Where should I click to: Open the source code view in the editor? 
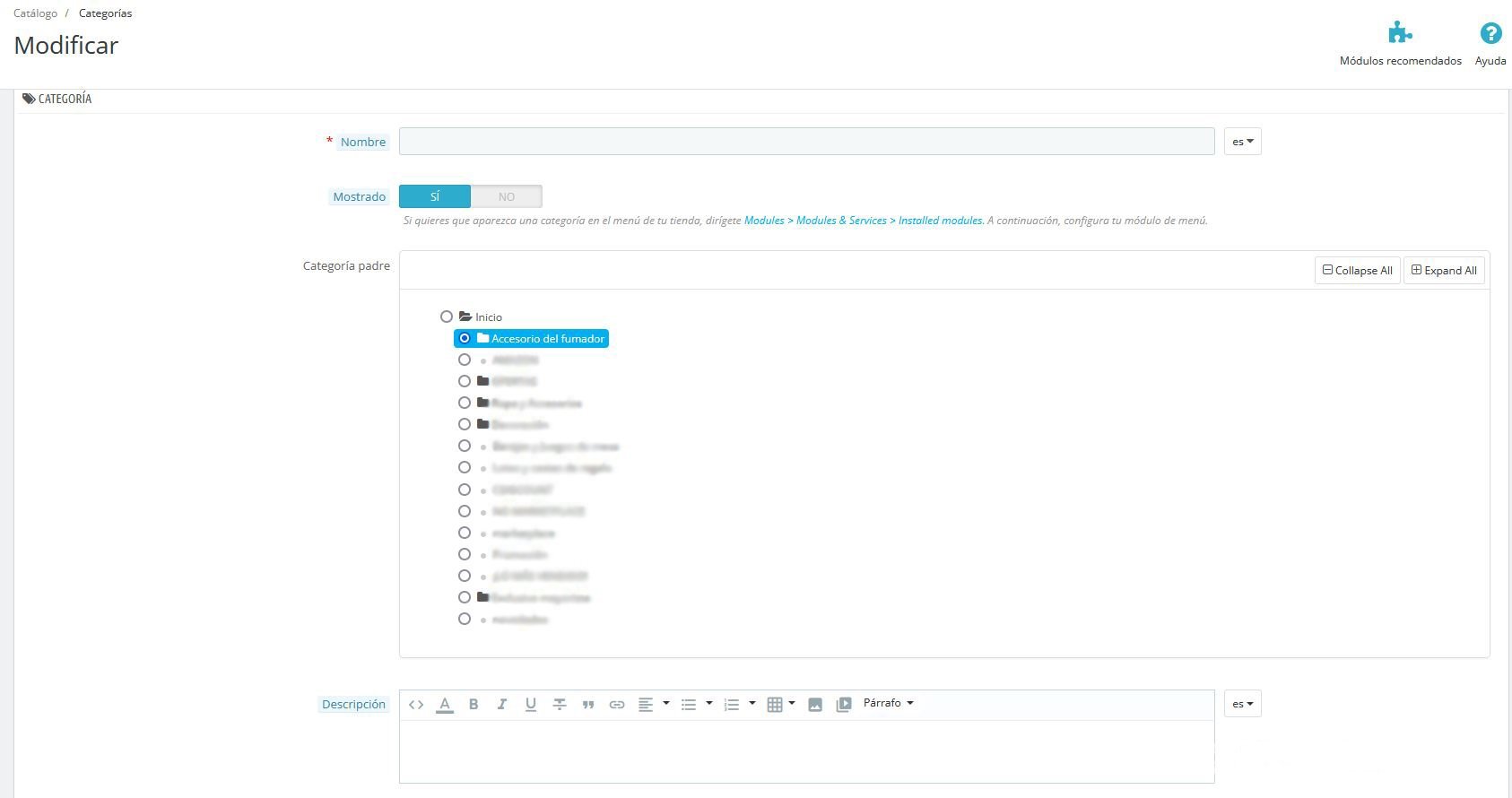pos(416,705)
